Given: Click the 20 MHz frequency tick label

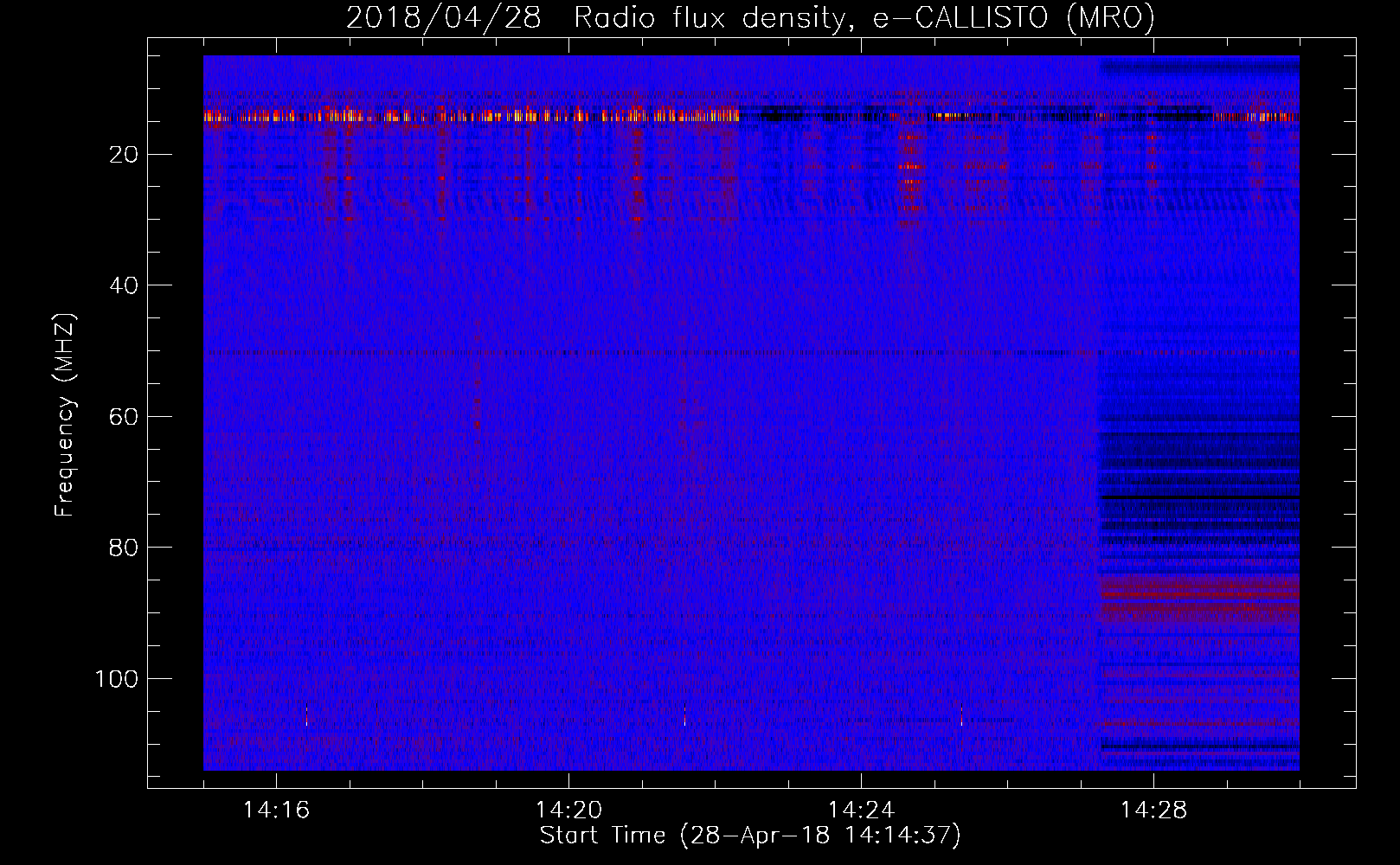Looking at the screenshot, I should point(125,155).
